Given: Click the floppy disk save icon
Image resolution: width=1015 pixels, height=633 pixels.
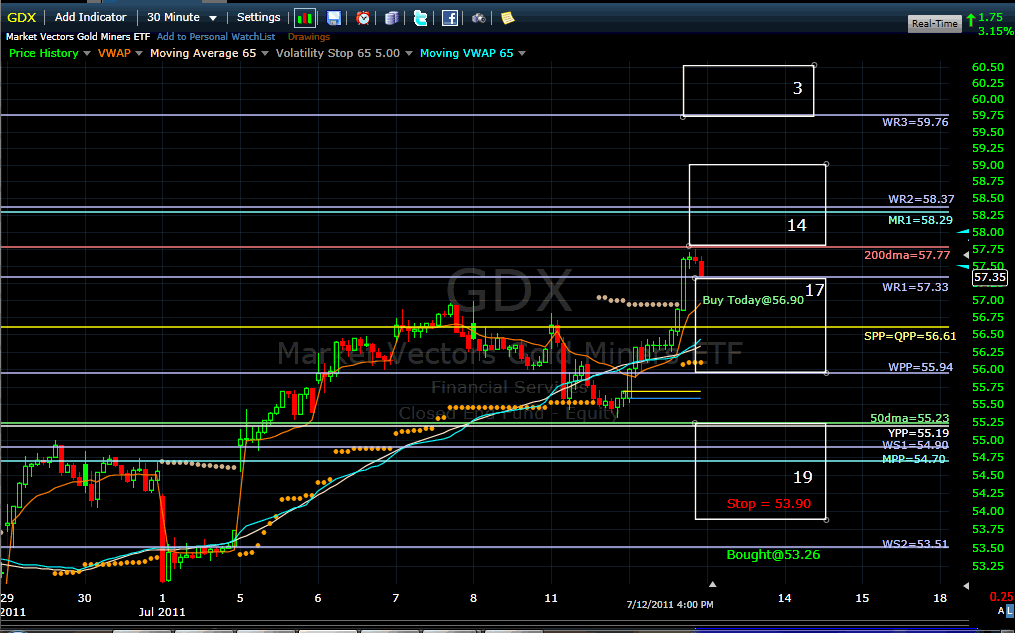Looking at the screenshot, I should [x=333, y=18].
